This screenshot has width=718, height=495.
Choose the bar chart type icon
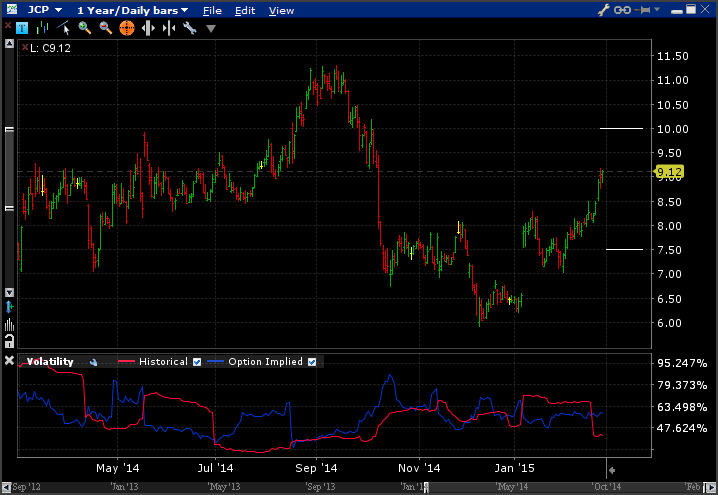click(43, 28)
